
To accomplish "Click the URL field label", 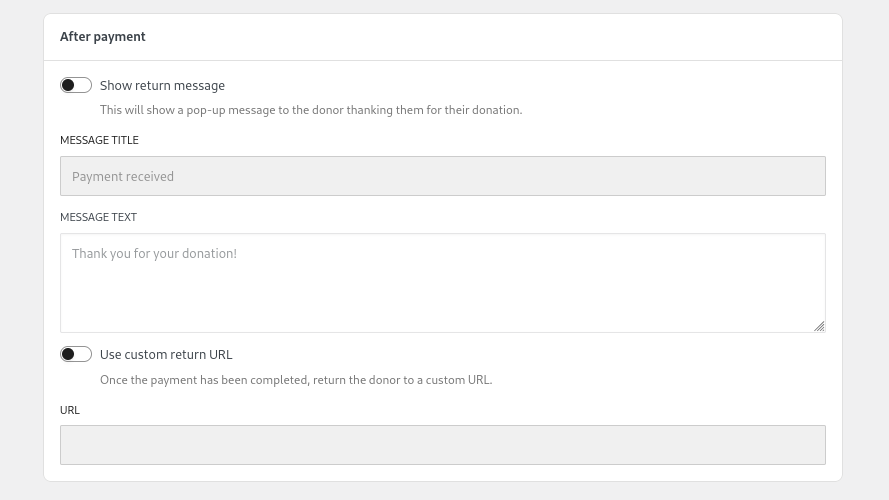I will (70, 410).
